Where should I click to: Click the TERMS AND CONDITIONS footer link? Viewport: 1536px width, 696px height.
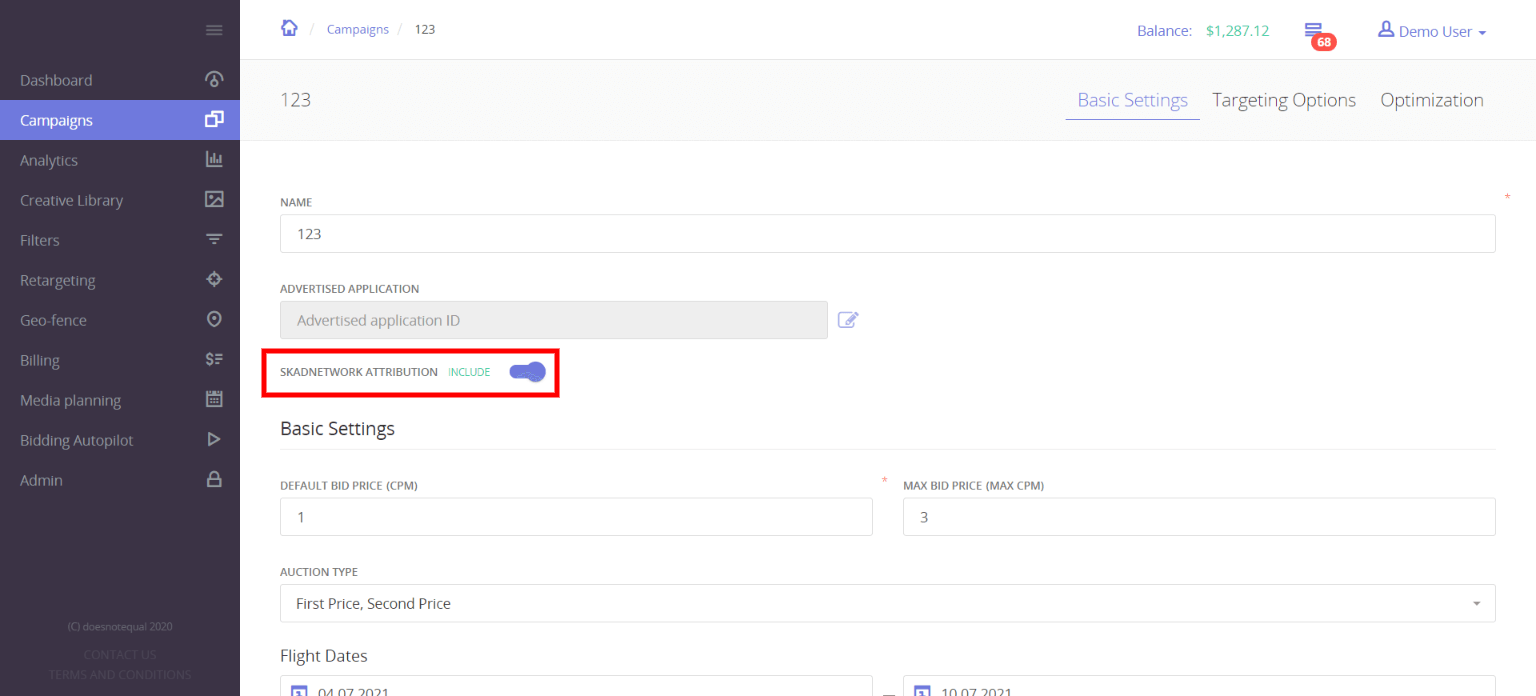coord(120,674)
